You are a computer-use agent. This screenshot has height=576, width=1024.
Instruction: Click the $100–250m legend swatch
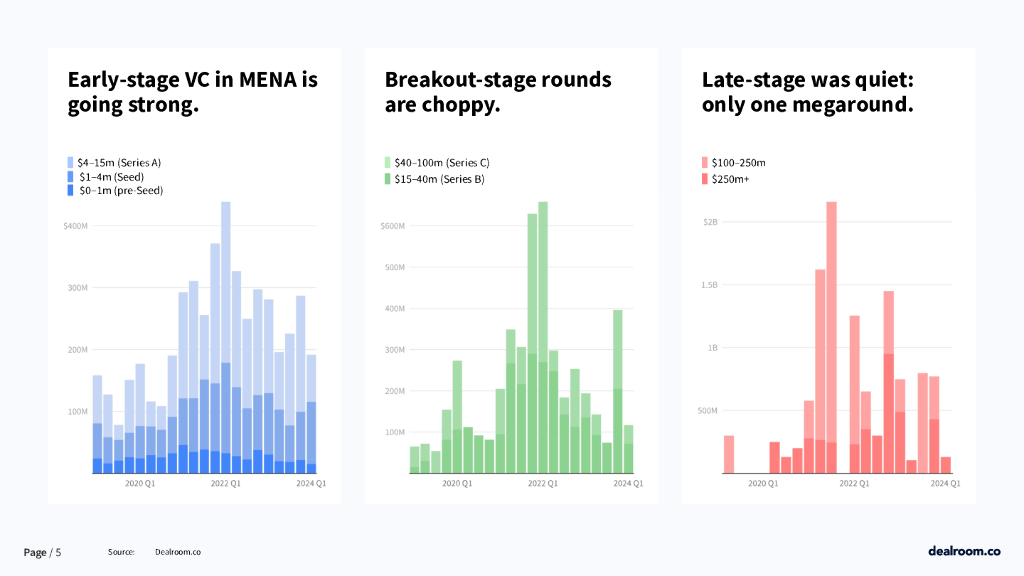705,162
